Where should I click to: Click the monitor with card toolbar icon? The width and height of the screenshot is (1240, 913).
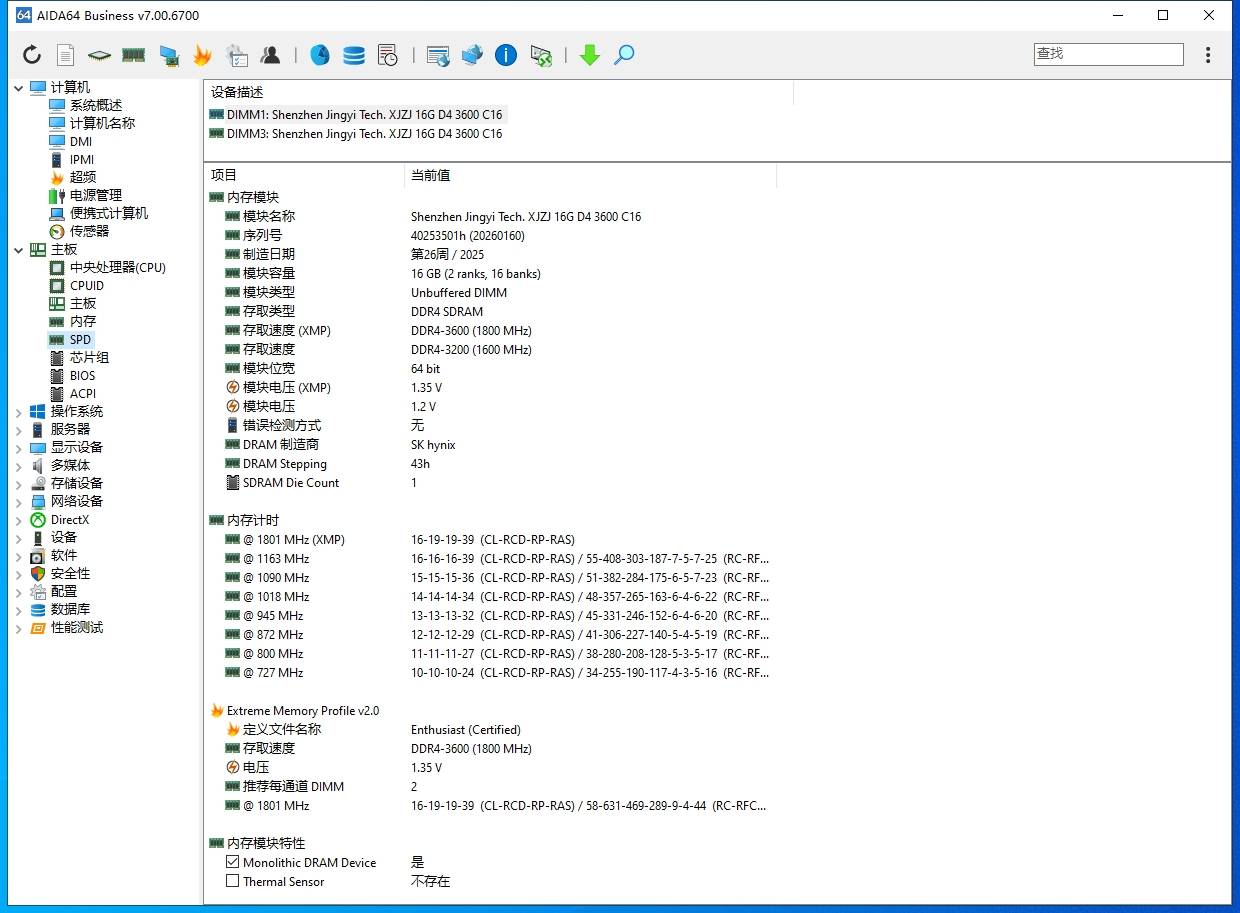click(169, 55)
